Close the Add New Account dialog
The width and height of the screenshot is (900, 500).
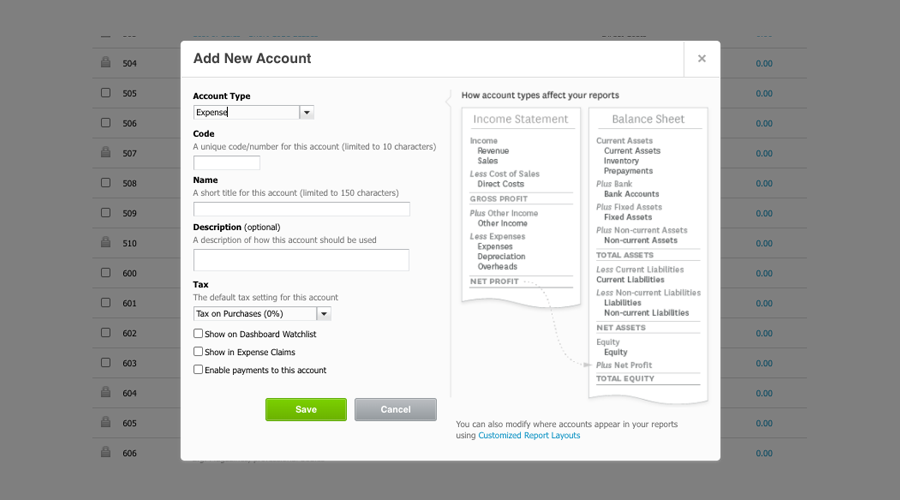click(x=701, y=59)
